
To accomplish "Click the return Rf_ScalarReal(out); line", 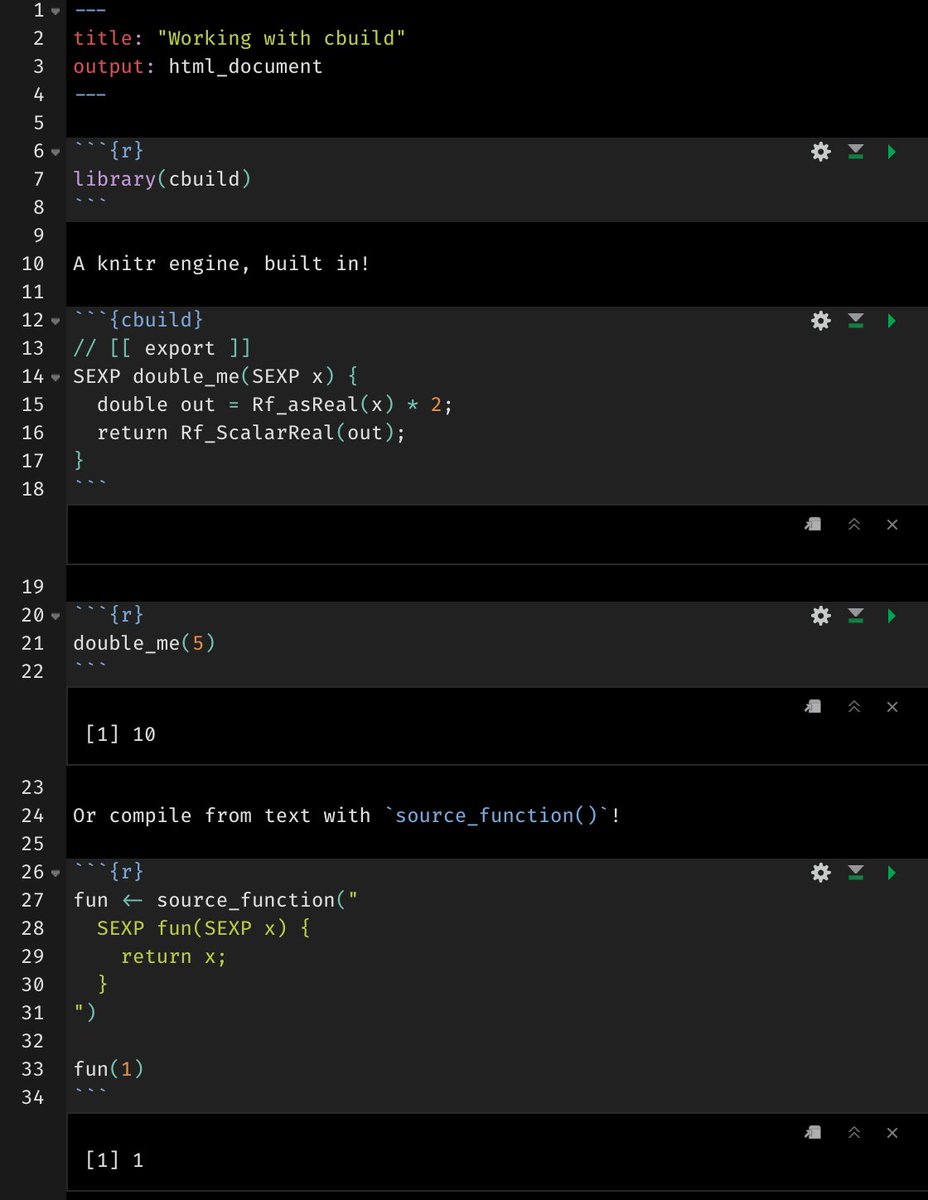I will point(251,432).
